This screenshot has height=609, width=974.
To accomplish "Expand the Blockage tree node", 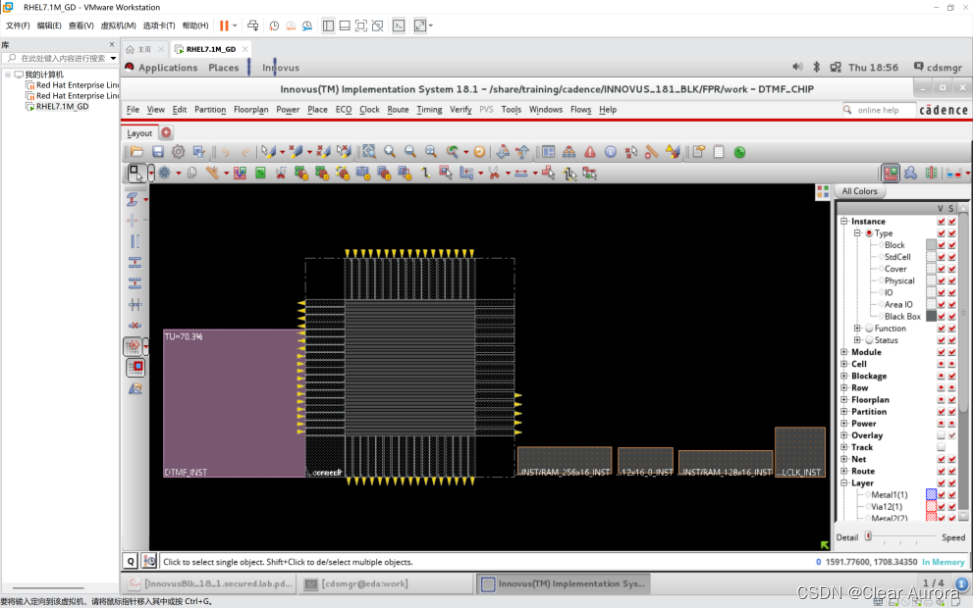I will [844, 375].
